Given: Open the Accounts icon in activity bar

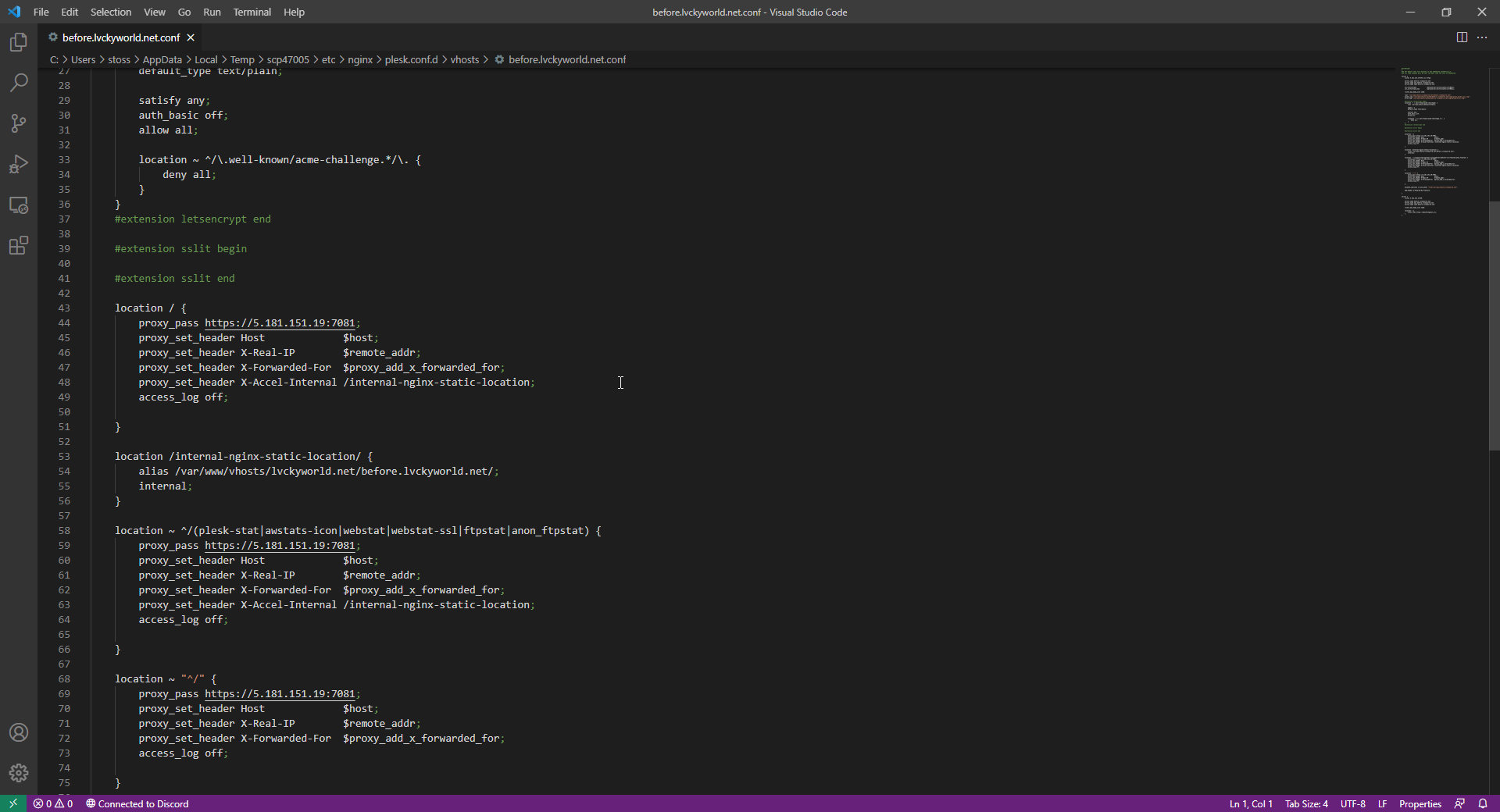Looking at the screenshot, I should coord(19,732).
